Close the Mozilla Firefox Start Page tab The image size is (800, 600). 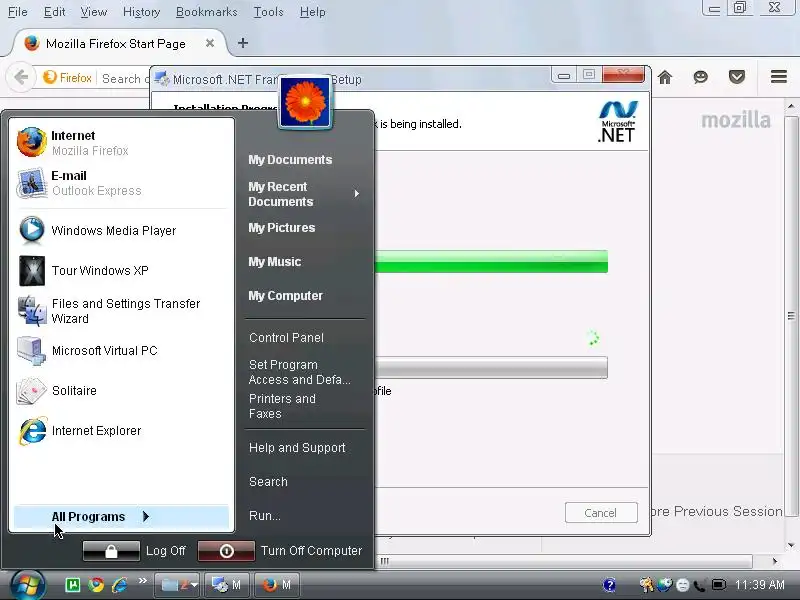(x=210, y=43)
